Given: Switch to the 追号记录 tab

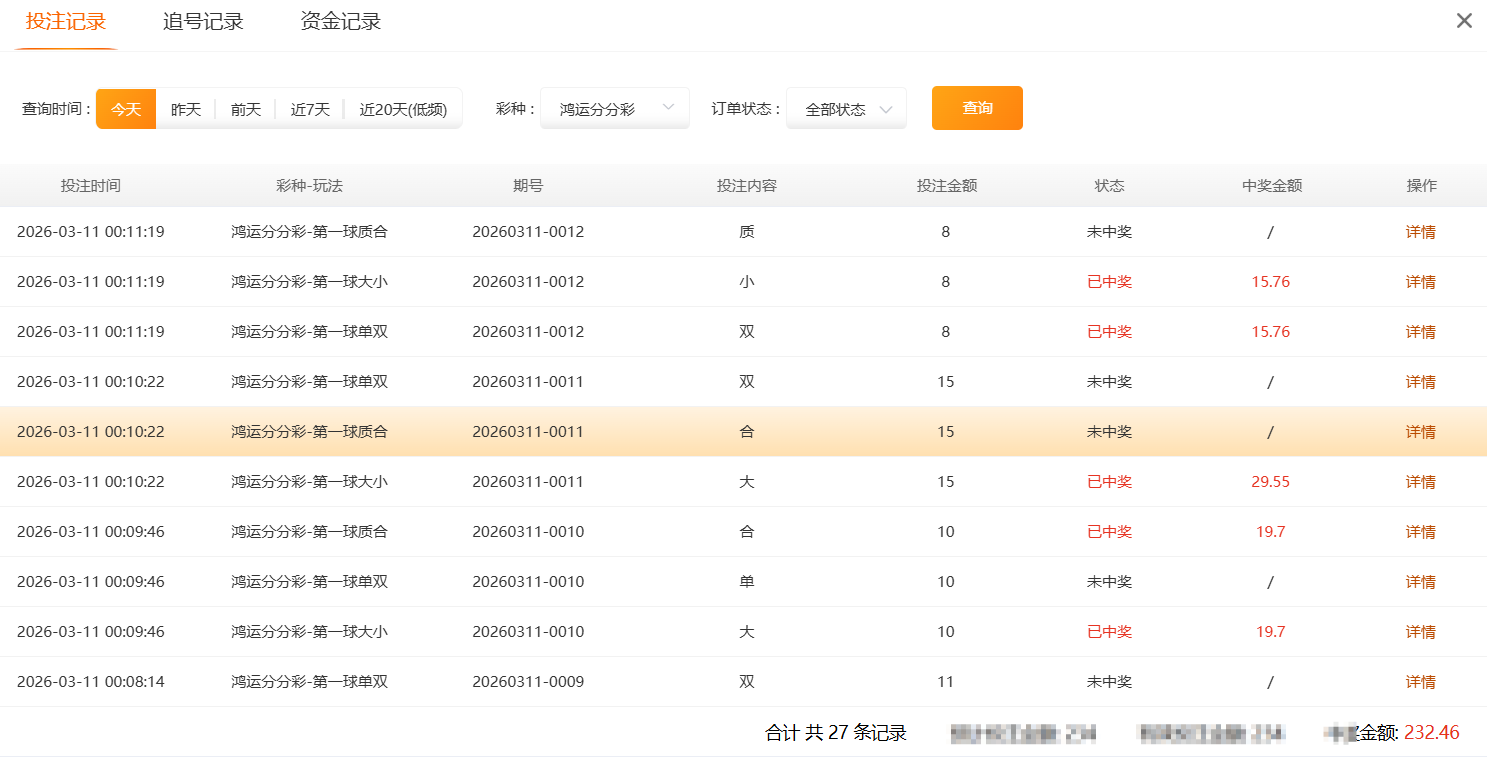Looking at the screenshot, I should coord(203,20).
